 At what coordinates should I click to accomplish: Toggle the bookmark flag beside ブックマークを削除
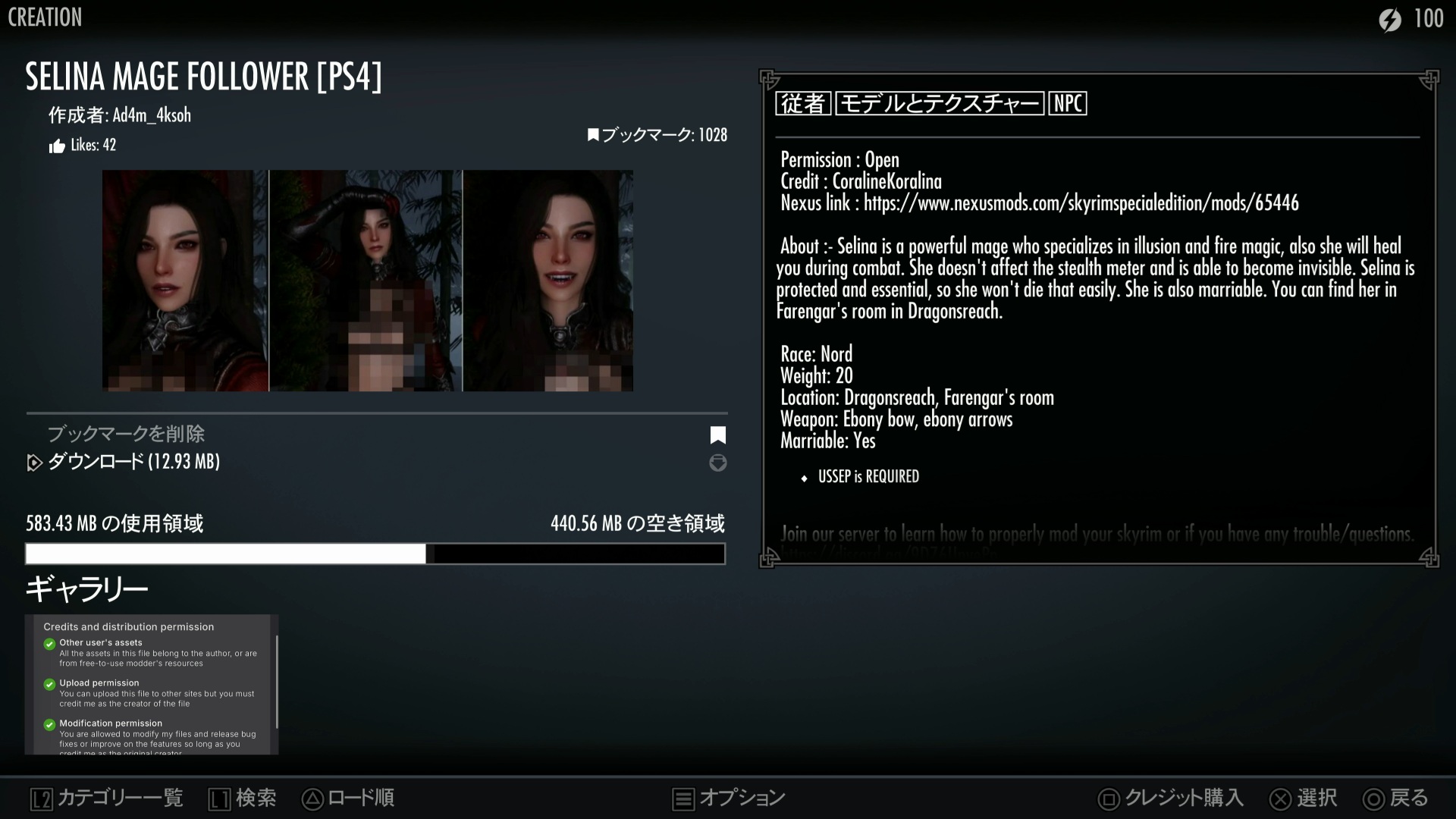point(717,435)
